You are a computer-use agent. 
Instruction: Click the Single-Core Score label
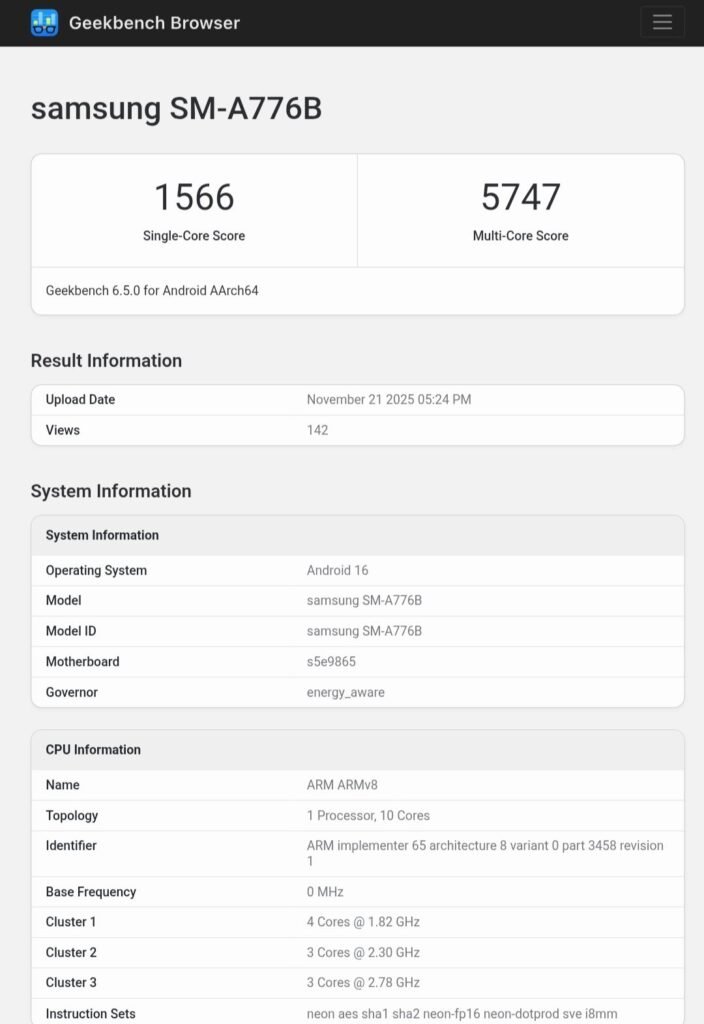click(x=194, y=236)
